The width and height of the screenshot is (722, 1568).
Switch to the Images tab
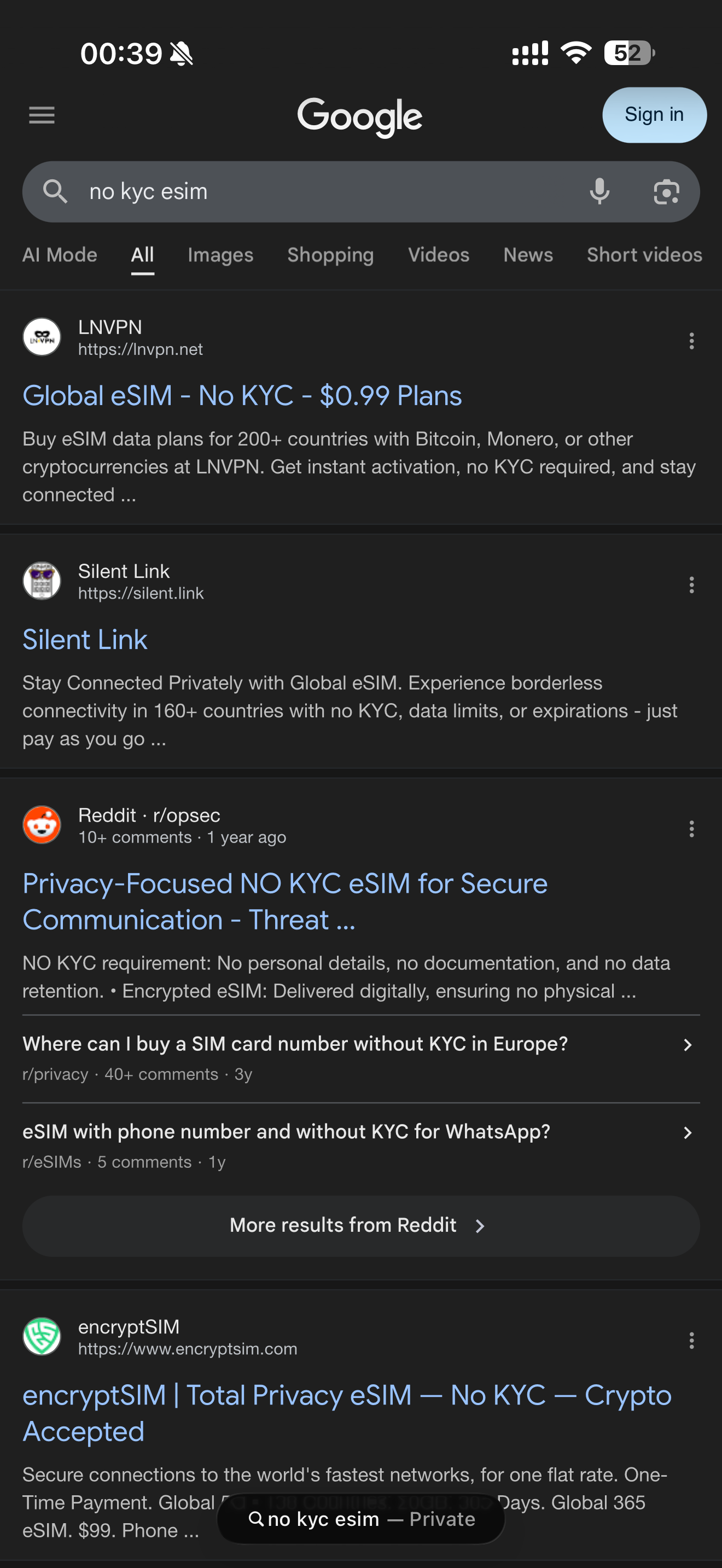[x=220, y=255]
